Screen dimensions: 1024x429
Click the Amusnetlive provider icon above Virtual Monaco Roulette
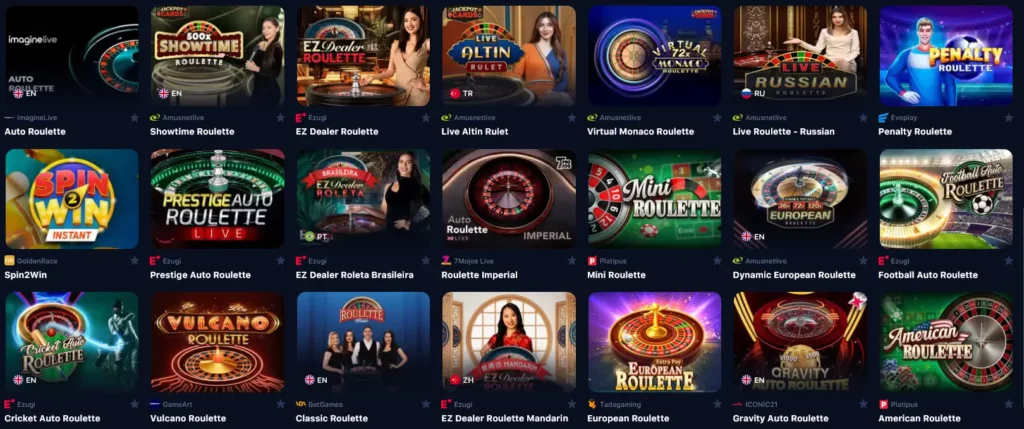592,118
